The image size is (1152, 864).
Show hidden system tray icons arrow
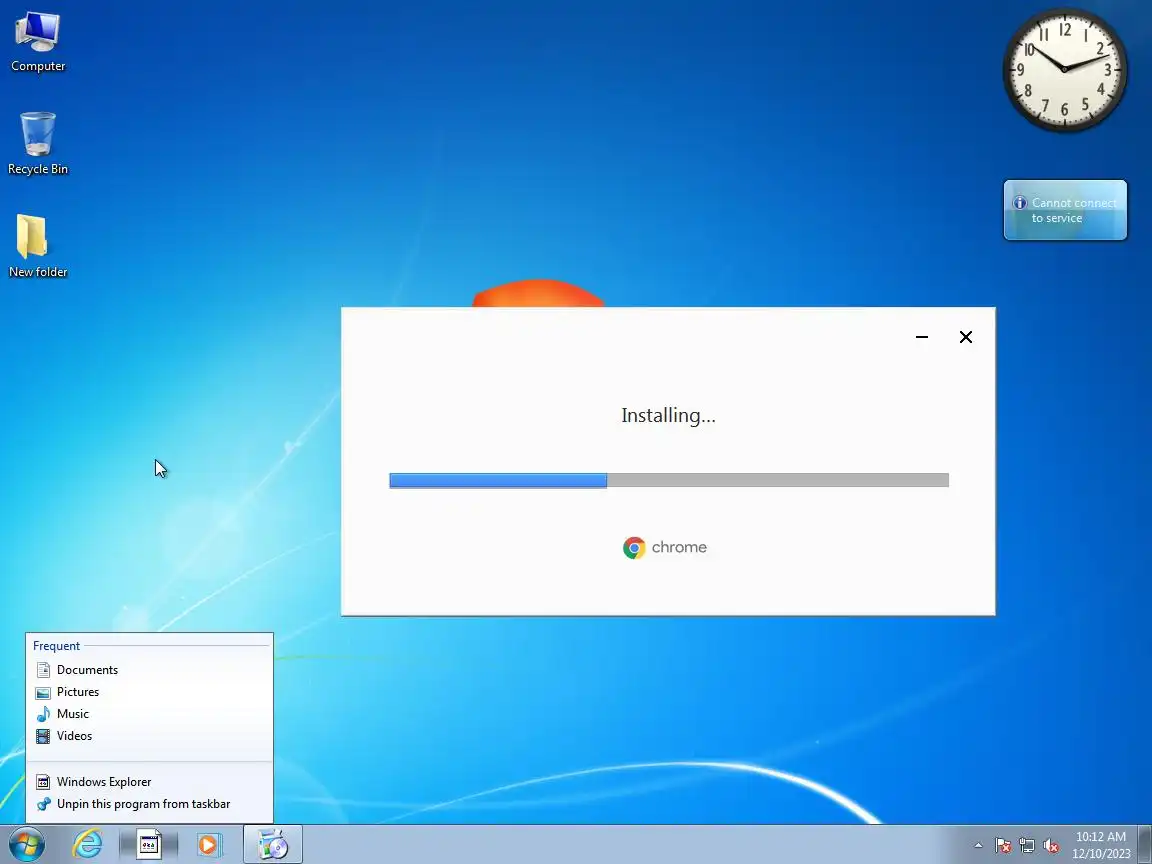(978, 845)
